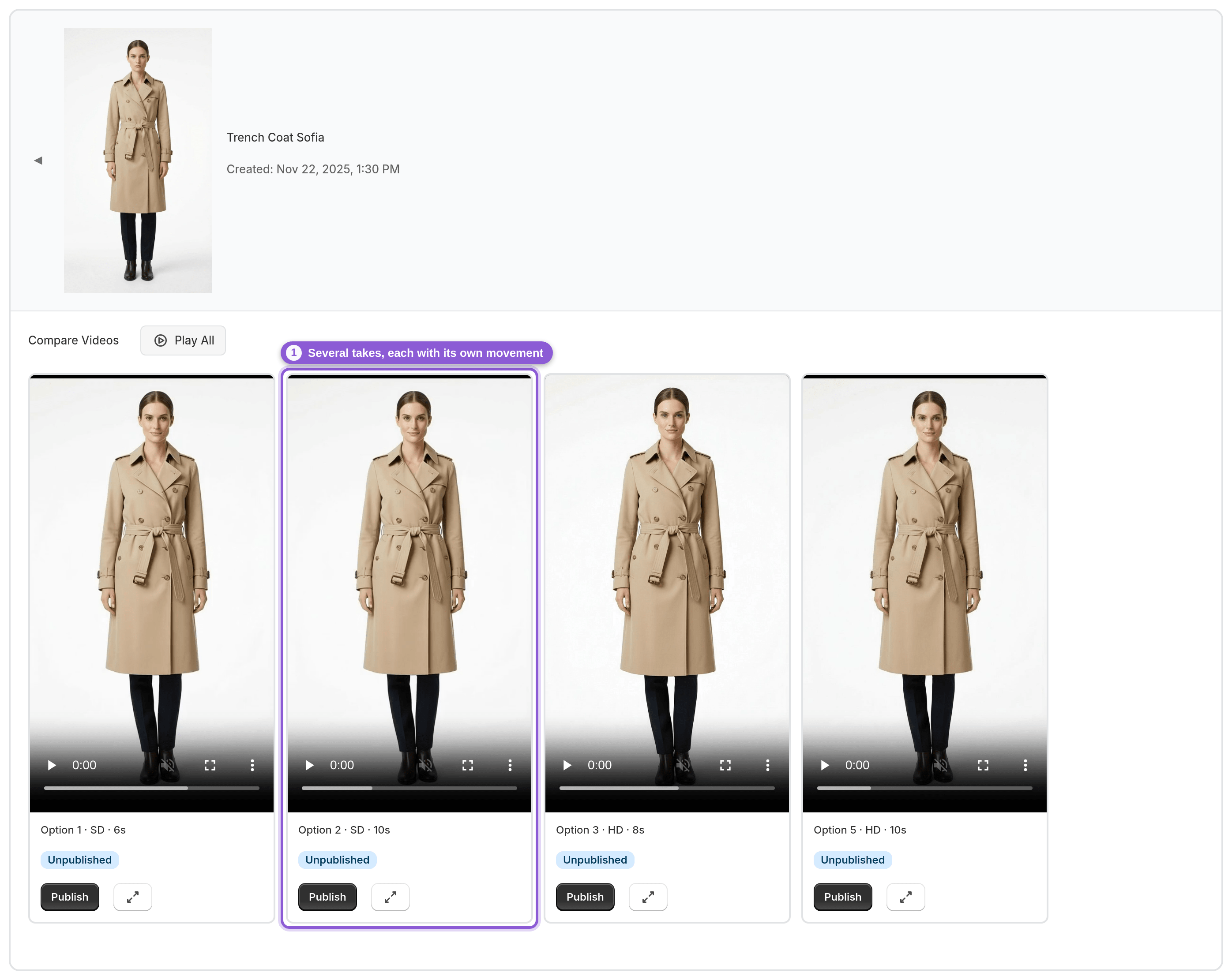Viewport: 1232px width, 980px height.
Task: Select the 'Option 1 · SD · 6s' label
Action: click(83, 830)
